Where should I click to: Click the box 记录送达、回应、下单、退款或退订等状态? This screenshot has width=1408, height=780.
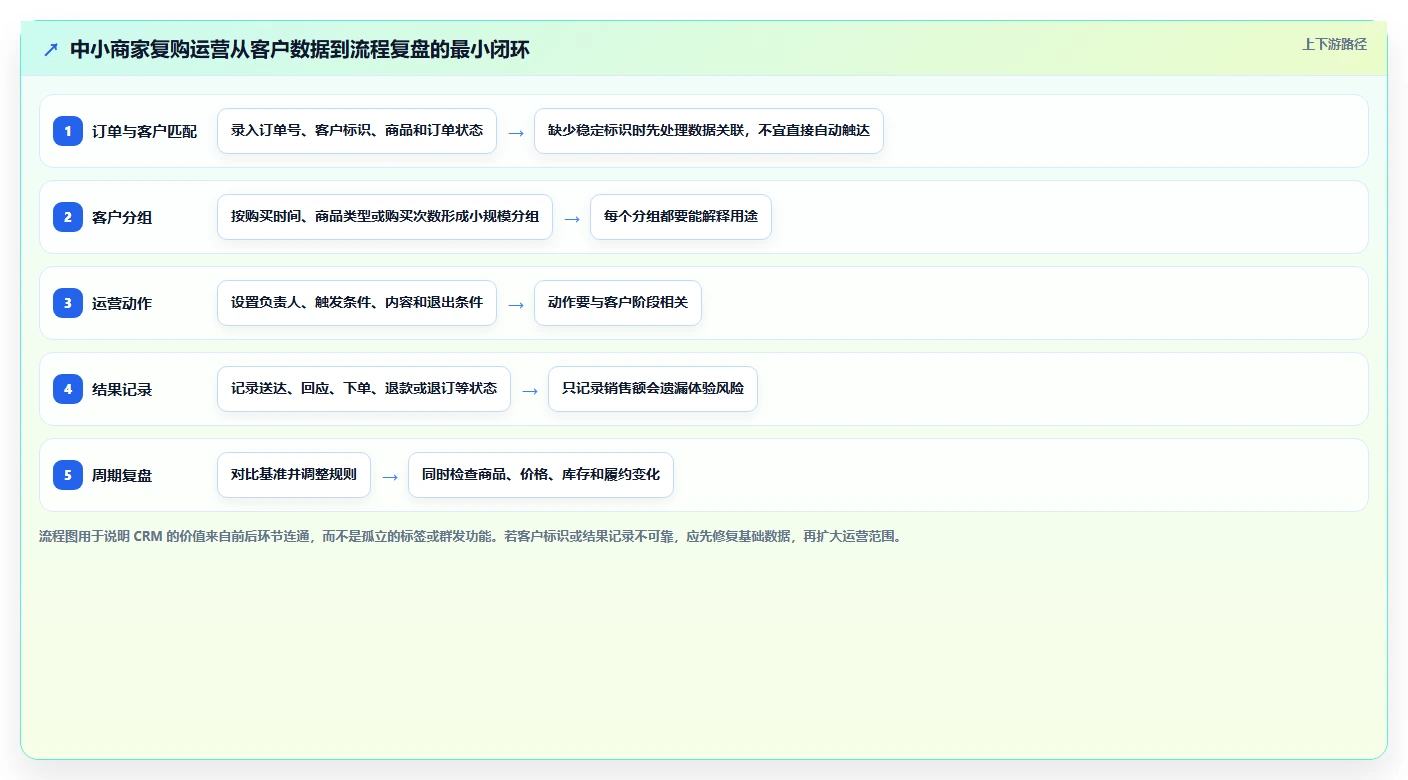click(364, 389)
